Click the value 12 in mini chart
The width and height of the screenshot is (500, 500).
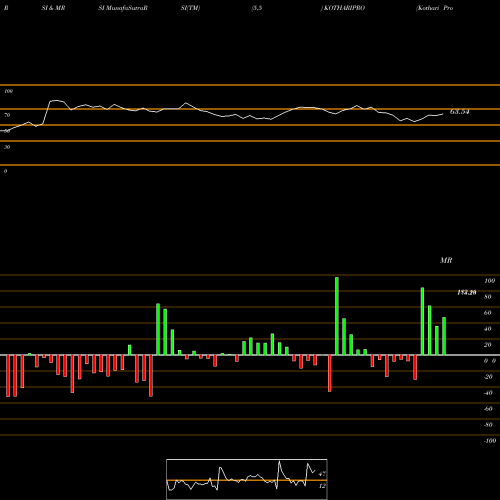322,486
